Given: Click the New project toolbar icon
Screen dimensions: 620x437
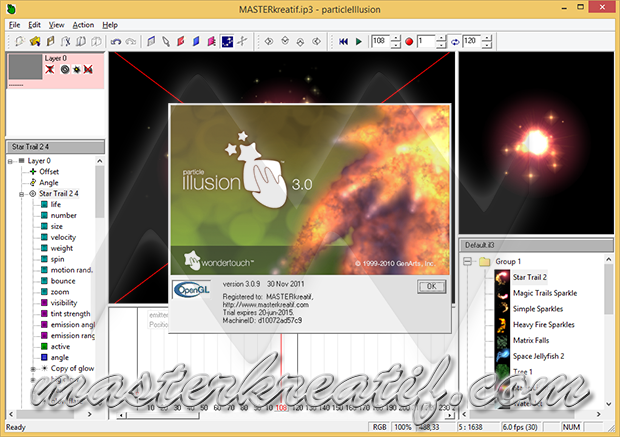Looking at the screenshot, I should (19, 41).
